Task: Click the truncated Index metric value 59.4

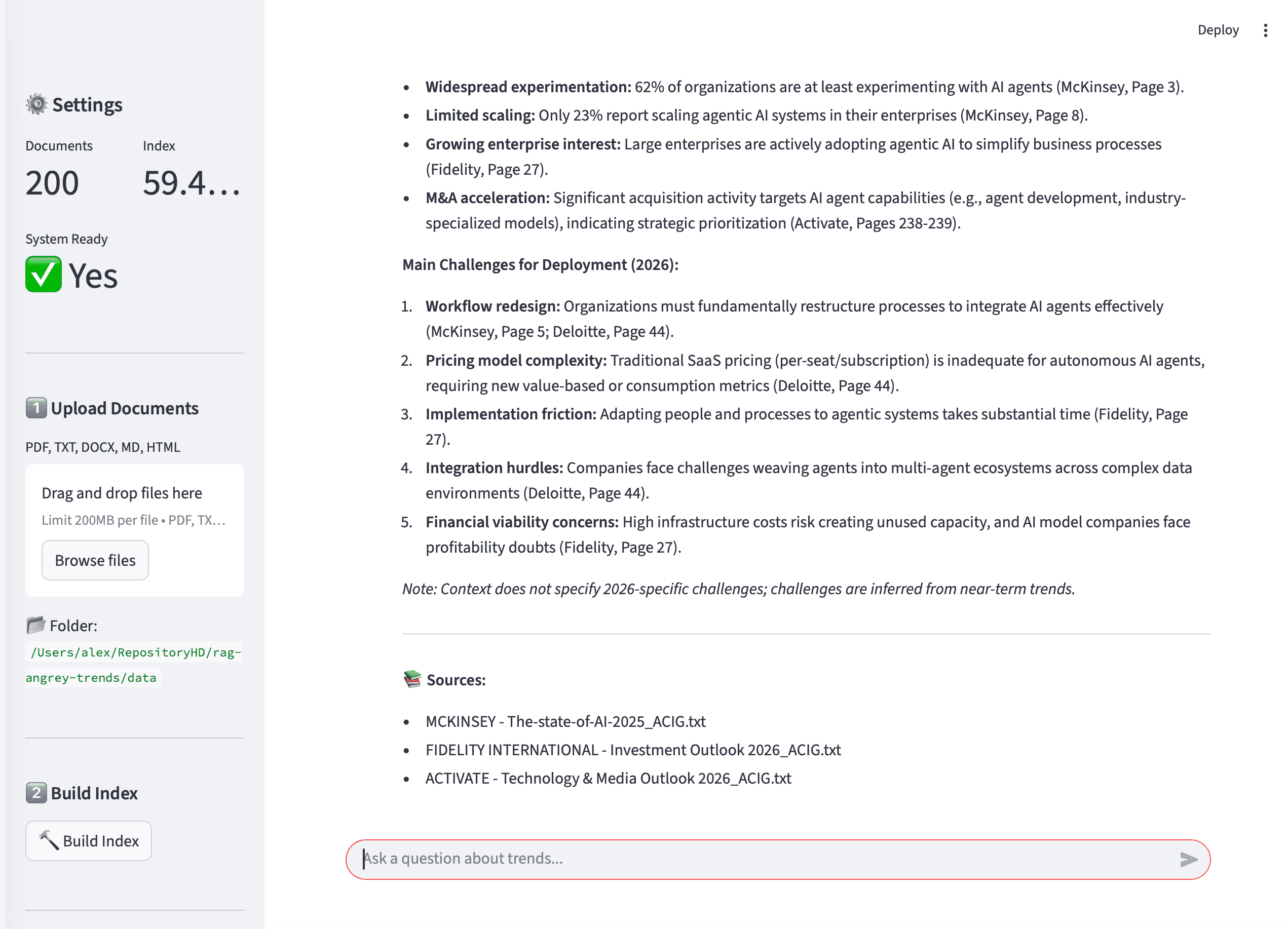Action: pos(192,183)
